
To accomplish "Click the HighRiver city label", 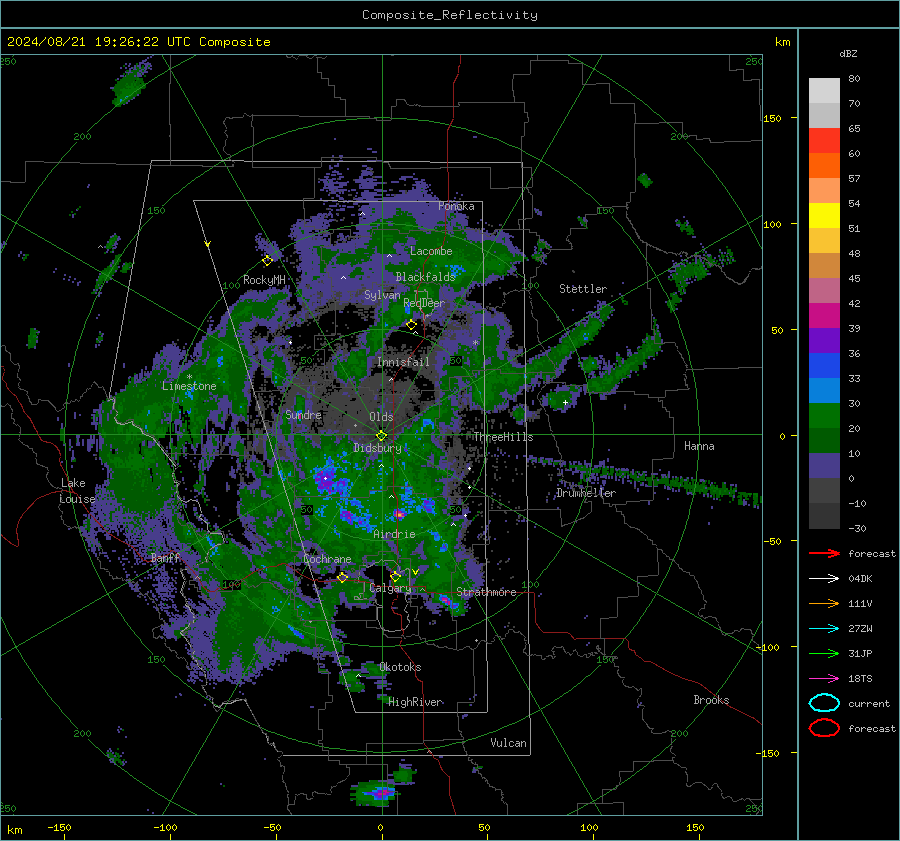I will [415, 702].
